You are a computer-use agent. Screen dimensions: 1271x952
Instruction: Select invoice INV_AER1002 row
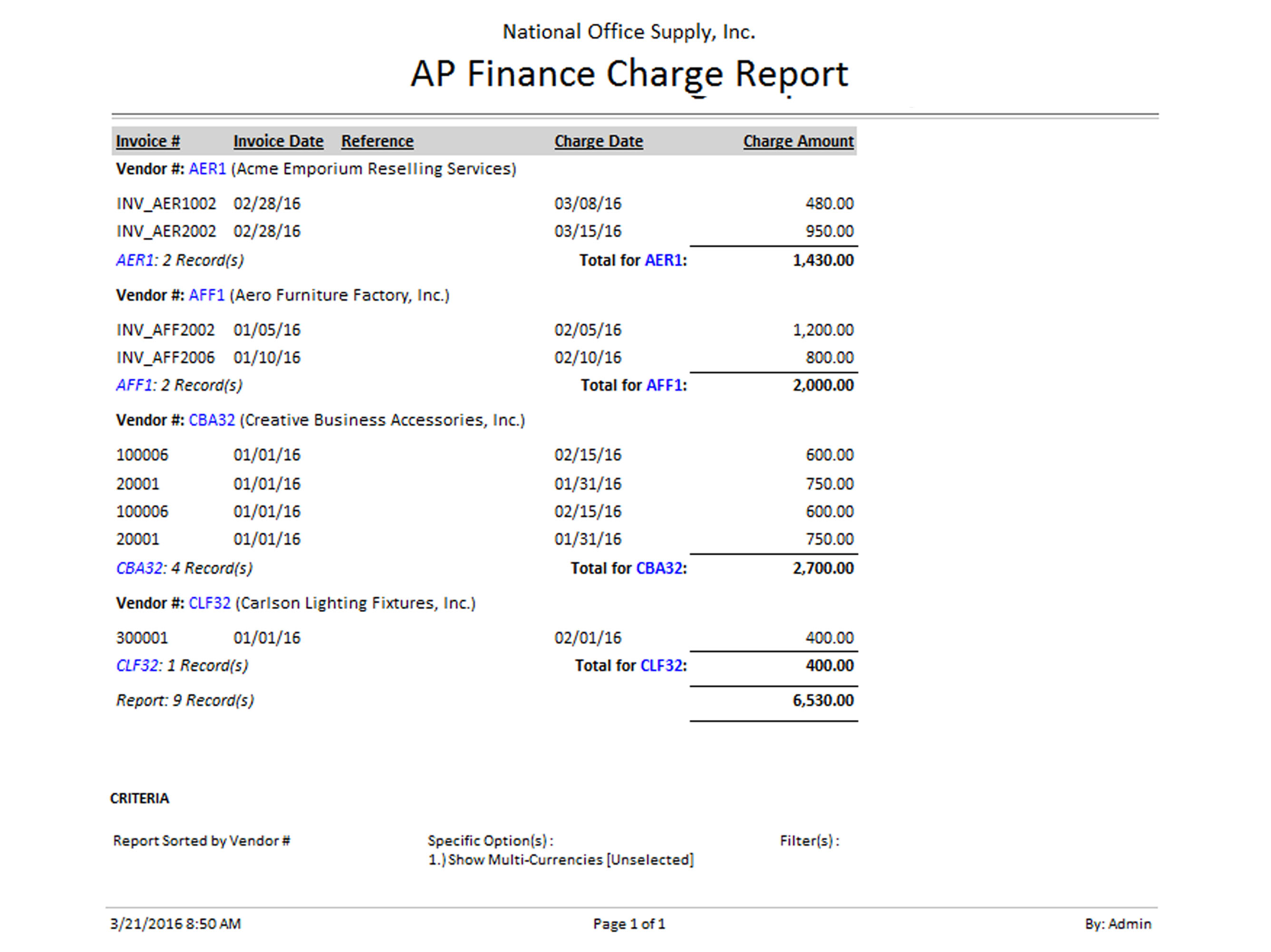tap(166, 204)
